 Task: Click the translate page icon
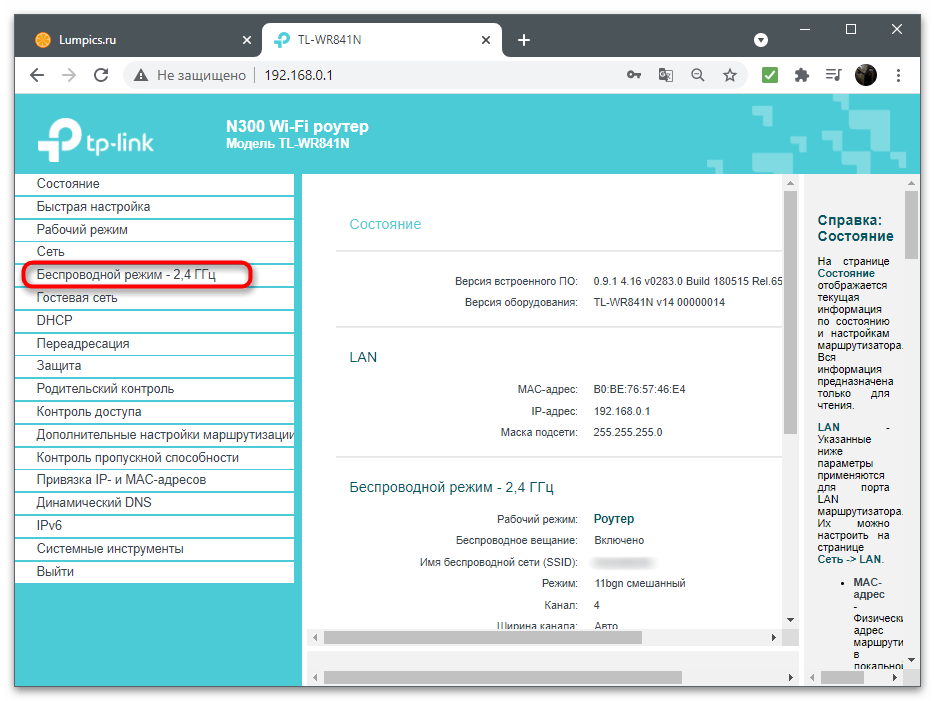[665, 75]
